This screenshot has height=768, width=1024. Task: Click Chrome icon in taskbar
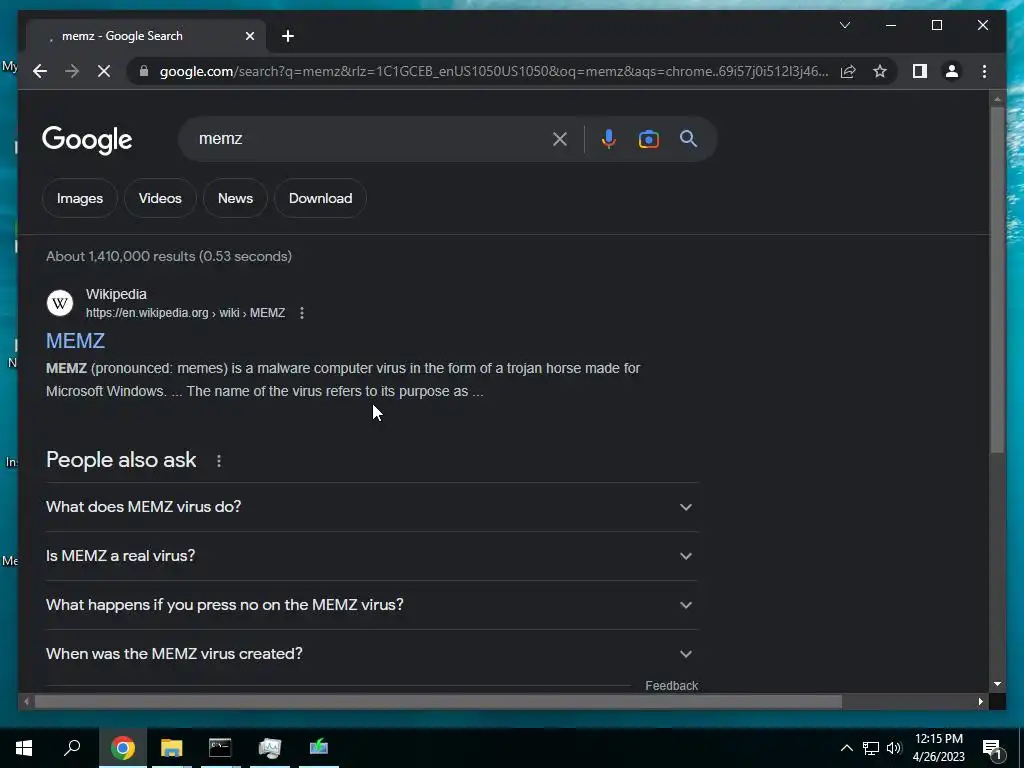click(x=123, y=748)
